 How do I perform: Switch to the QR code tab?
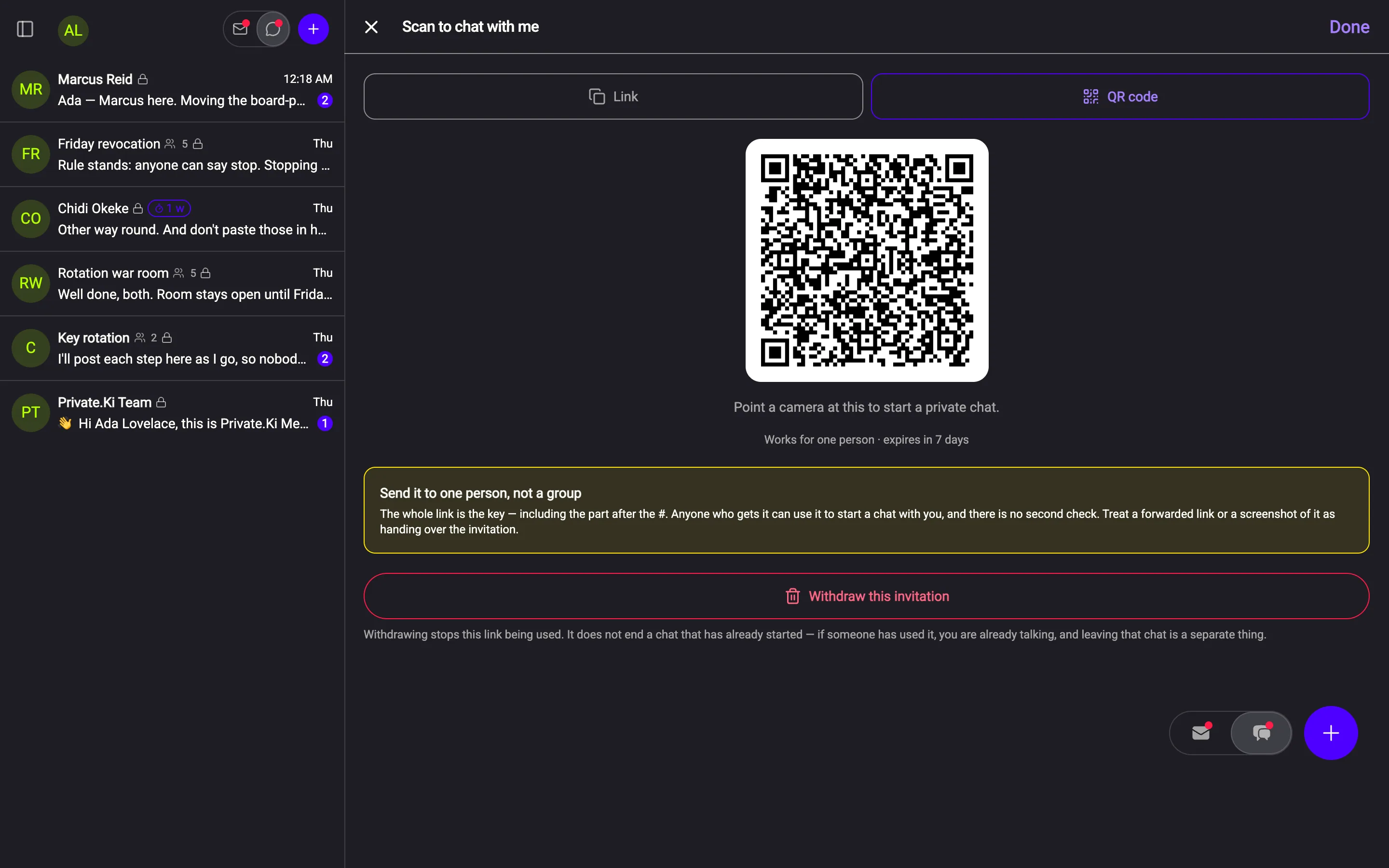pos(1120,96)
